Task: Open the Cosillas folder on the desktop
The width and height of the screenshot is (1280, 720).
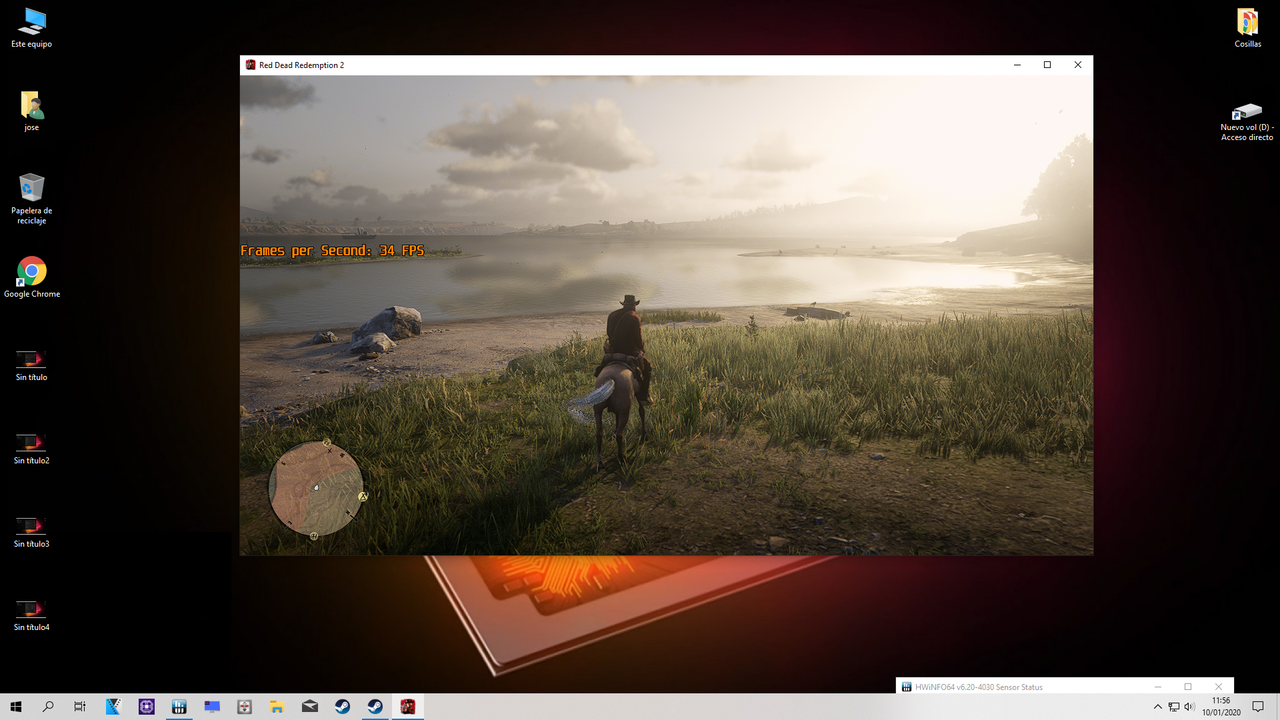Action: (x=1247, y=27)
